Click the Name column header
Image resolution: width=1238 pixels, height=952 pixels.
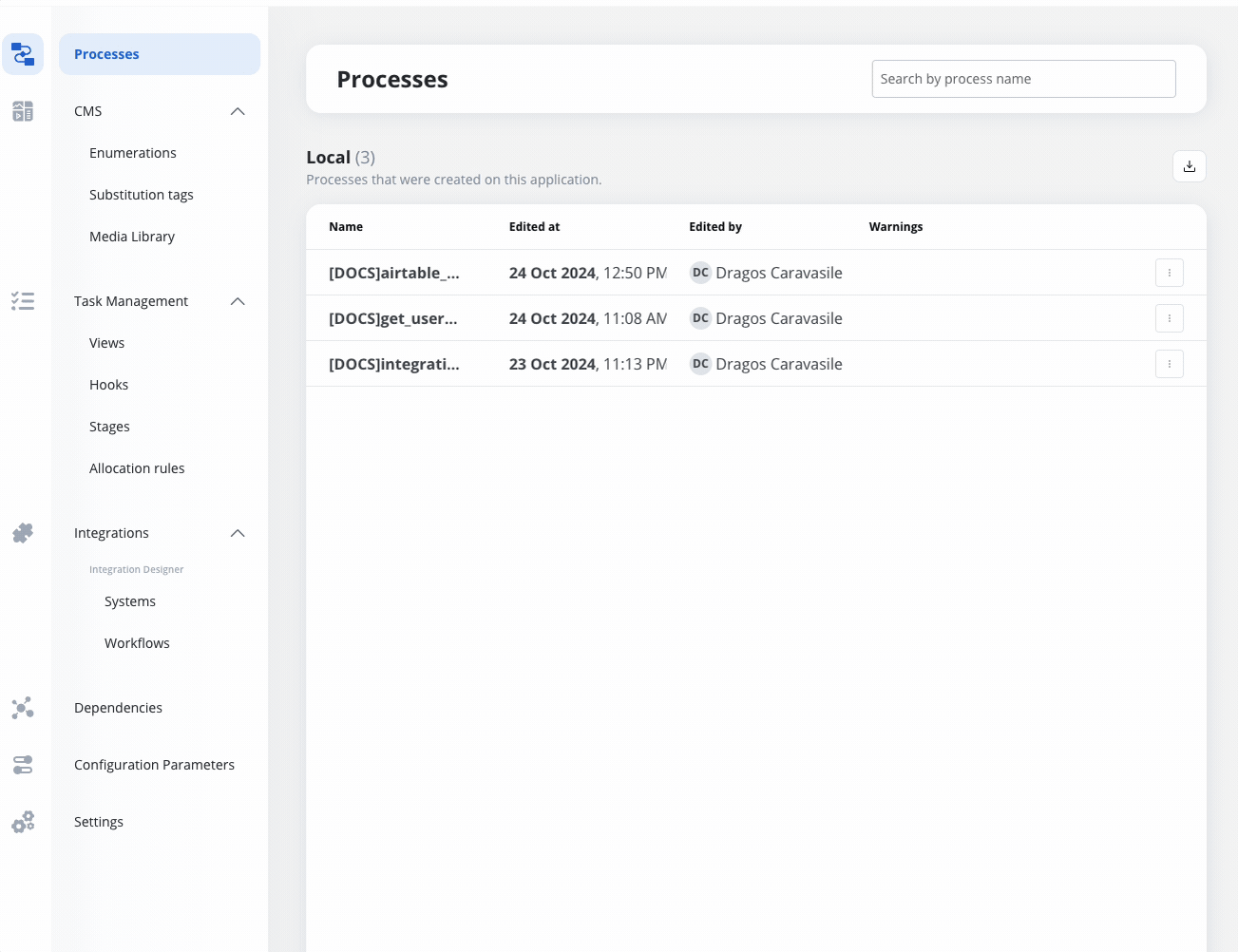tap(346, 227)
